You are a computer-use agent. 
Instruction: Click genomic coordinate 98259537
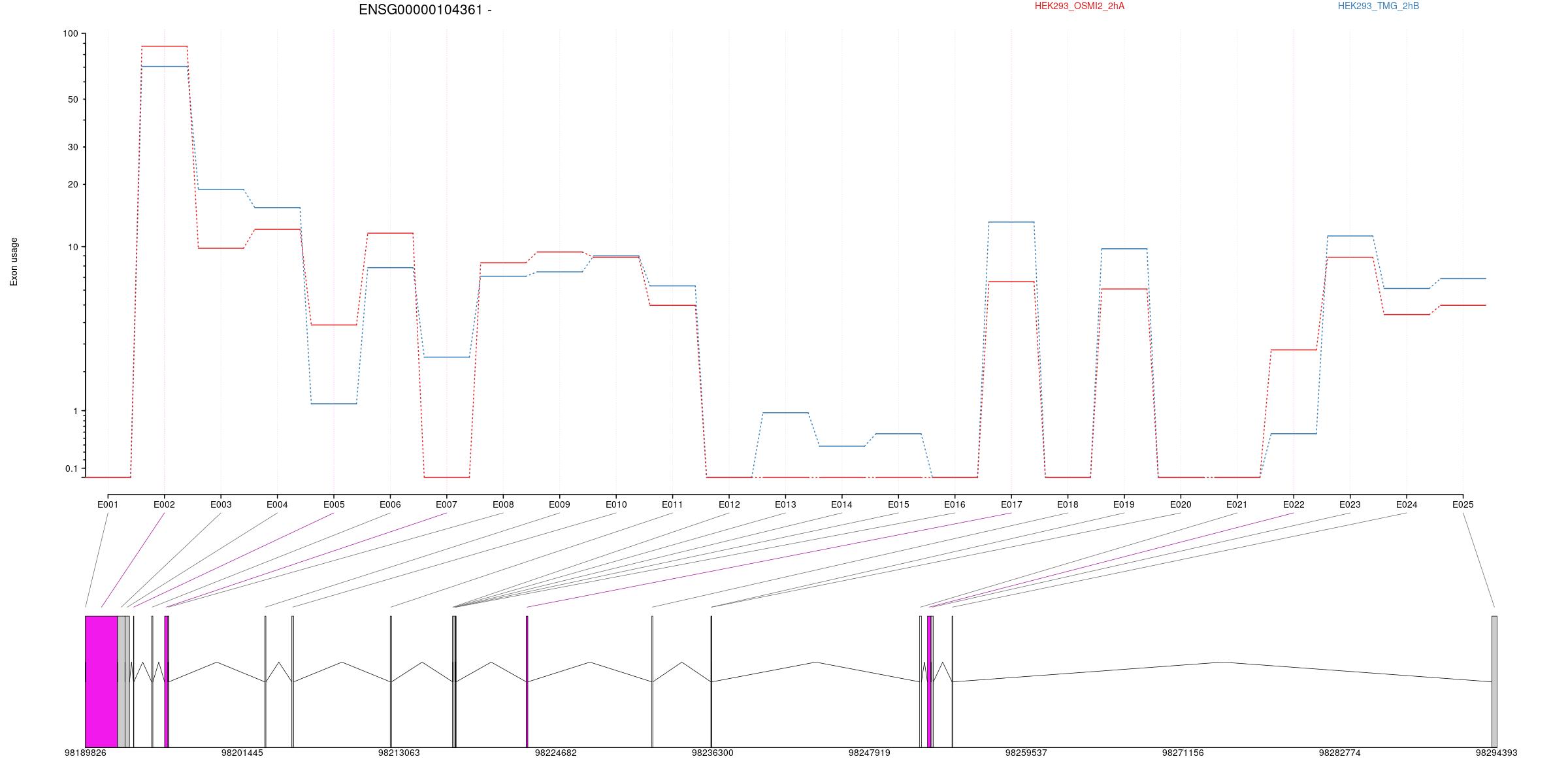tap(1026, 753)
